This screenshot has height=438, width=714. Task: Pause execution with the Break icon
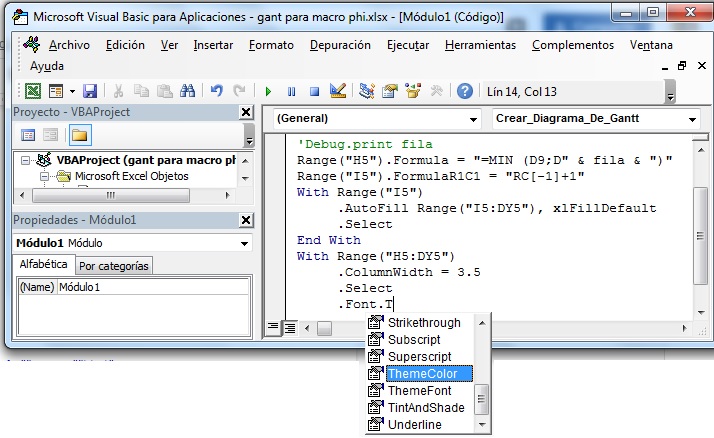291,92
